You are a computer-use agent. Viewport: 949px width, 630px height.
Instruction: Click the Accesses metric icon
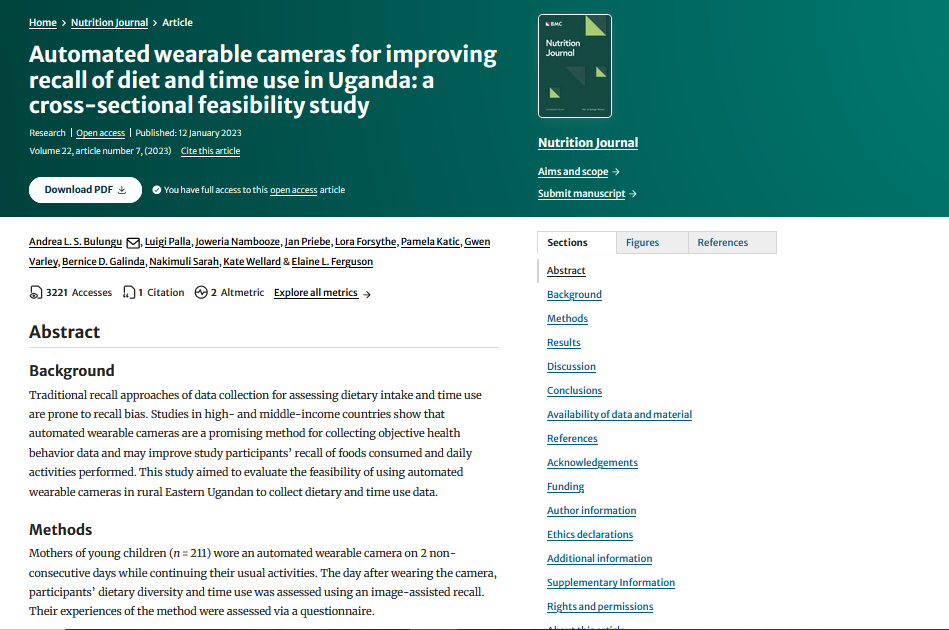[x=37, y=293]
